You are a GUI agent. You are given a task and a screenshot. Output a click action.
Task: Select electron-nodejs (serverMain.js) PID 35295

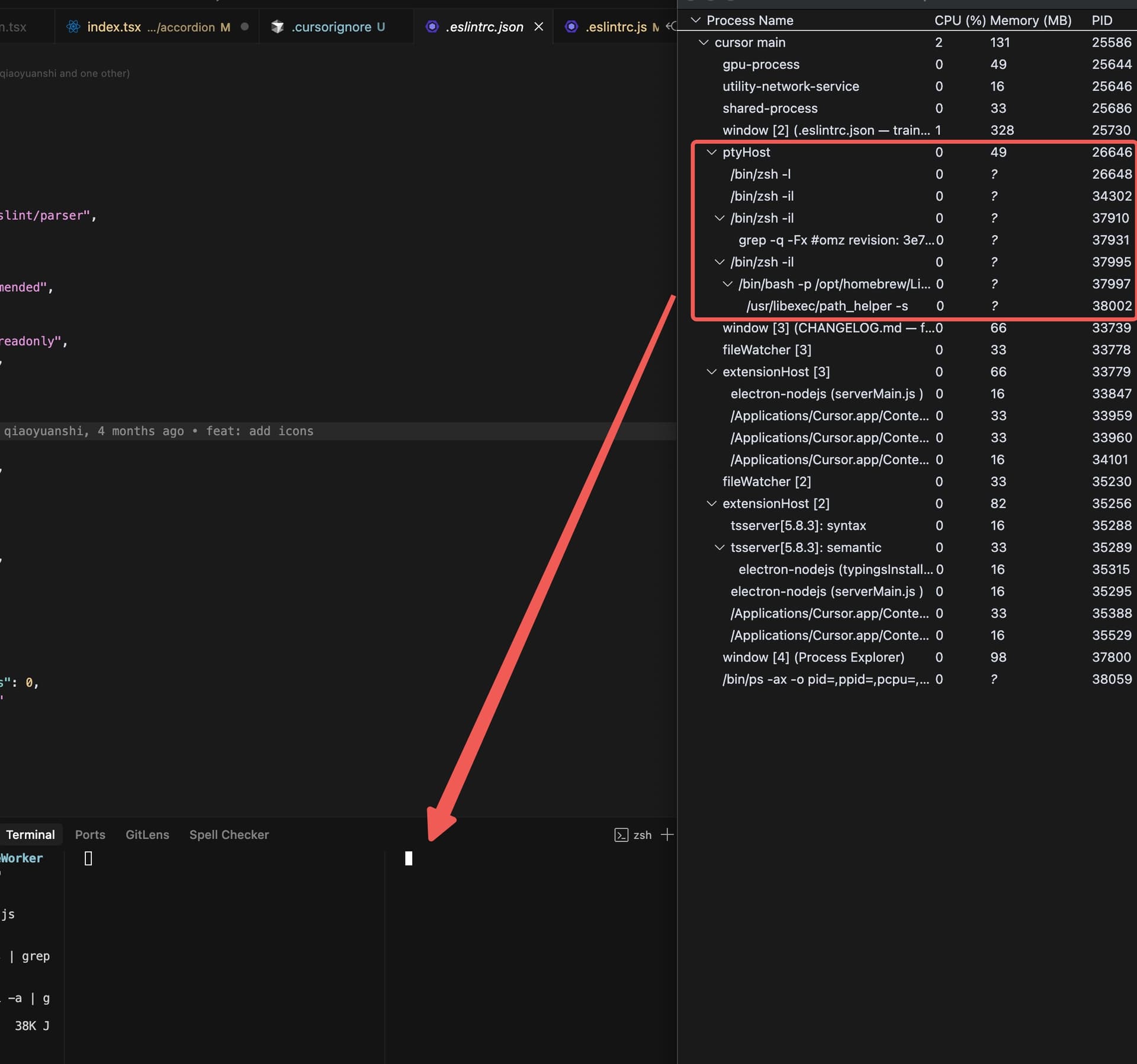coord(907,591)
